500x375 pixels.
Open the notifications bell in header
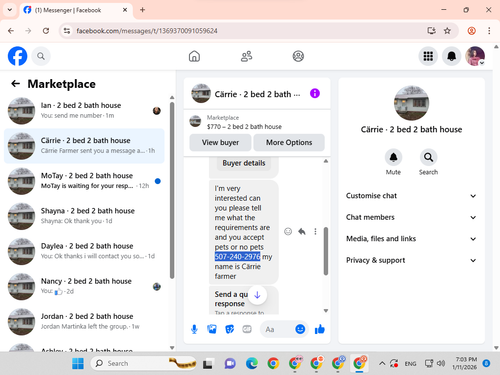[451, 56]
